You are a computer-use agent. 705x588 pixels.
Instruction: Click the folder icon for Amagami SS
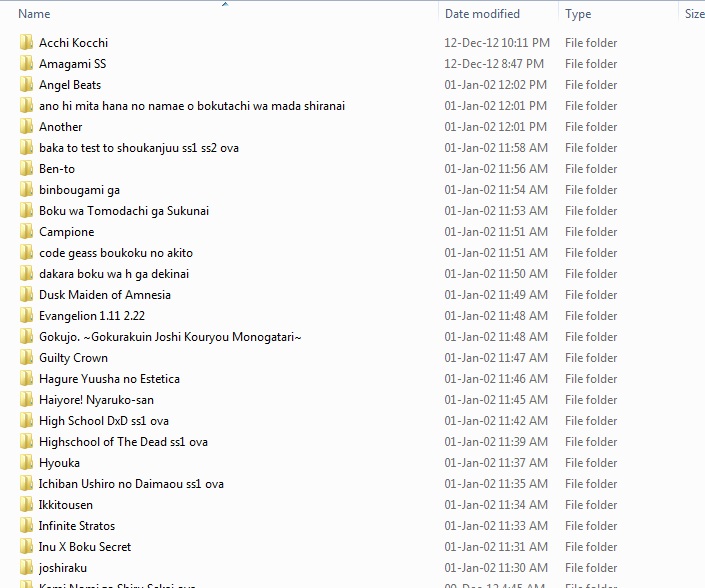[27, 64]
